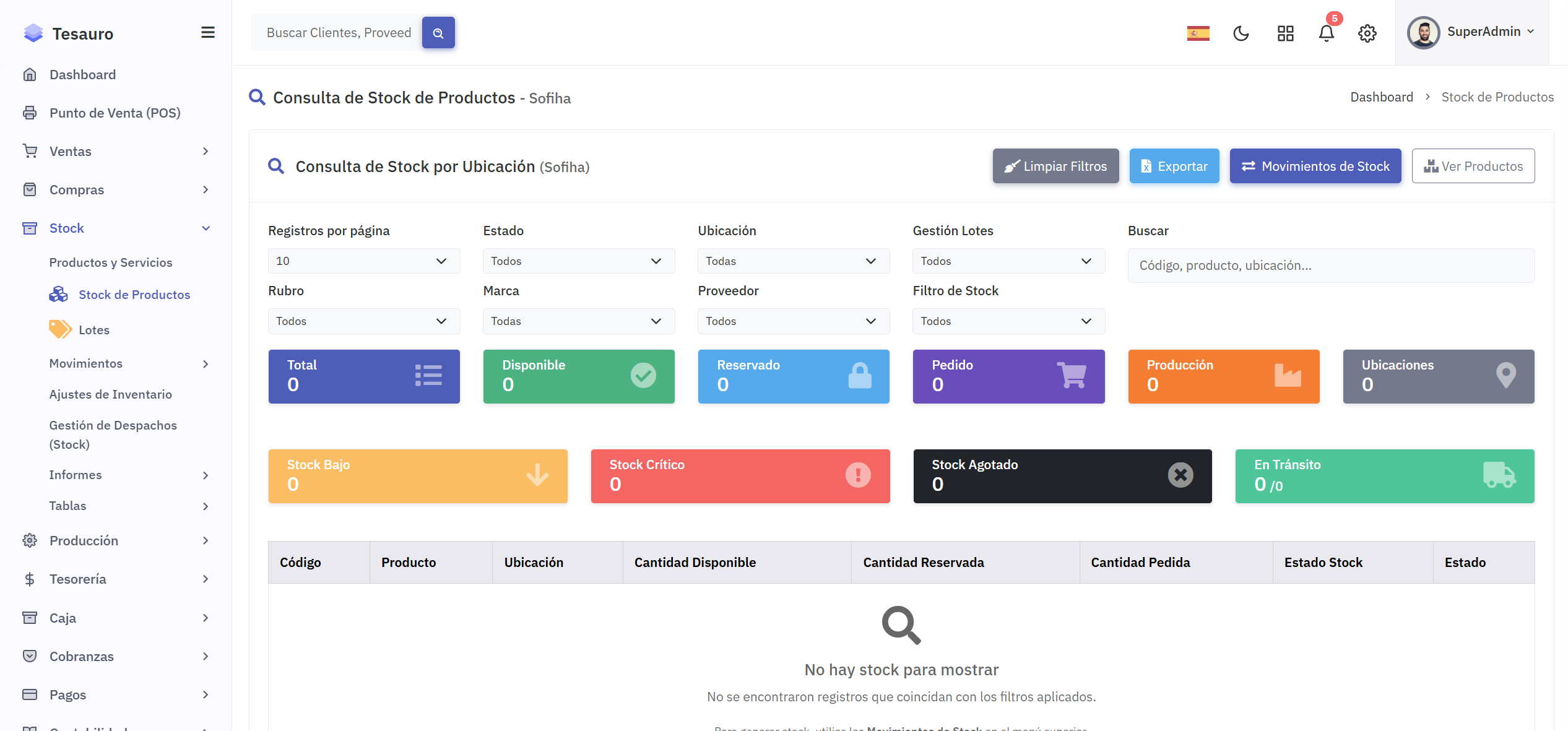
Task: Open the Gestión Lotes dropdown
Action: pos(1008,261)
